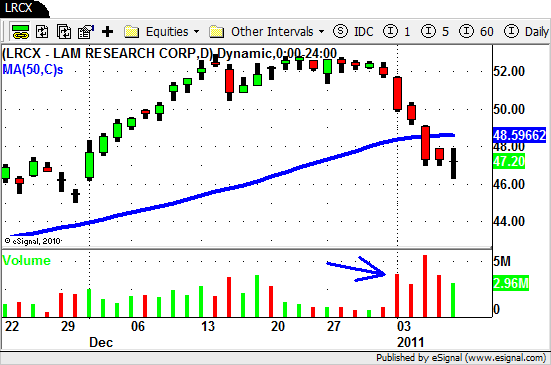Switch to the 60 minute interval
Screen dimensions: 551x365
point(487,32)
